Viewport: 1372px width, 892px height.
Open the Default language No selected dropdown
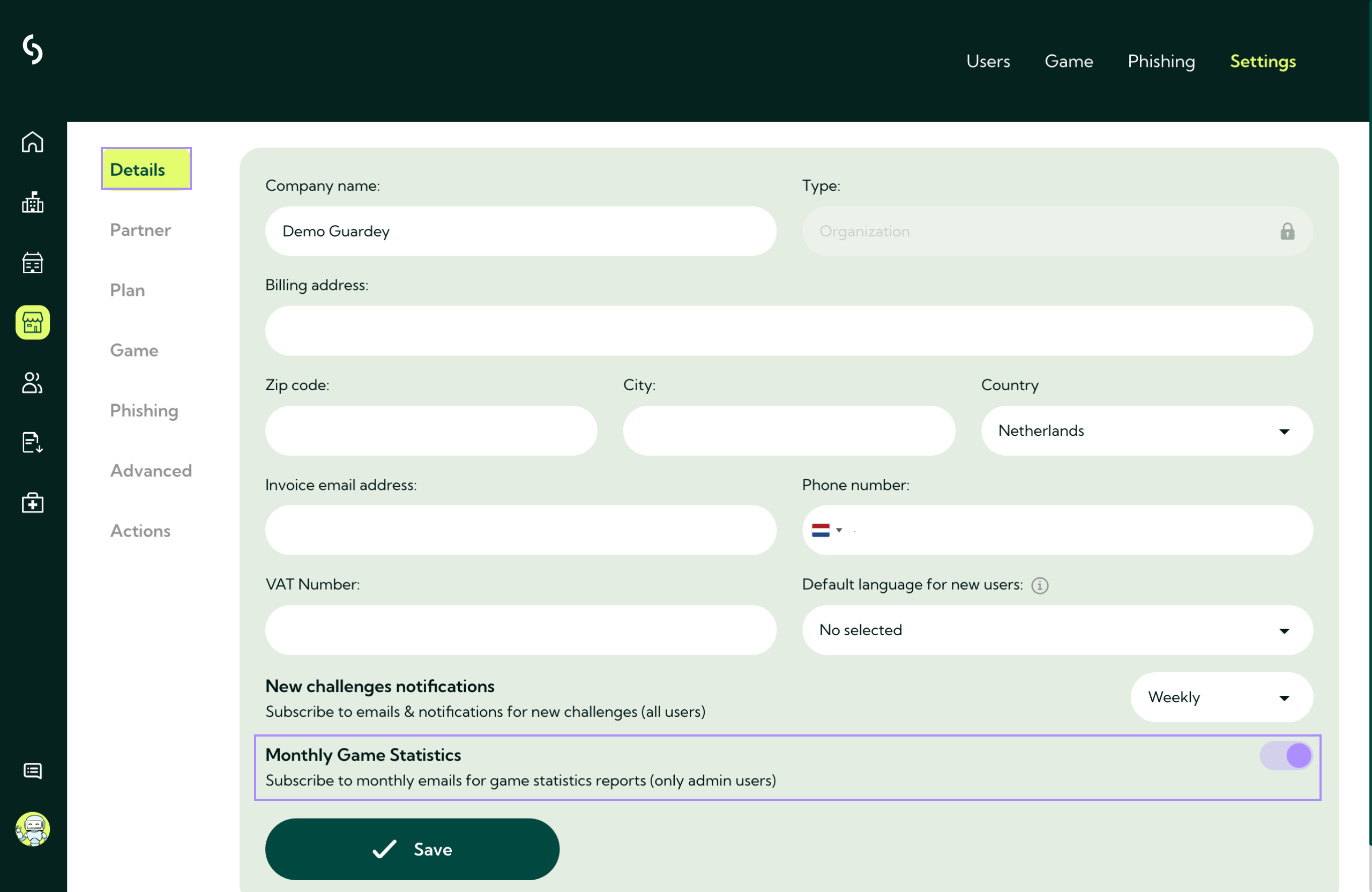(x=1057, y=630)
